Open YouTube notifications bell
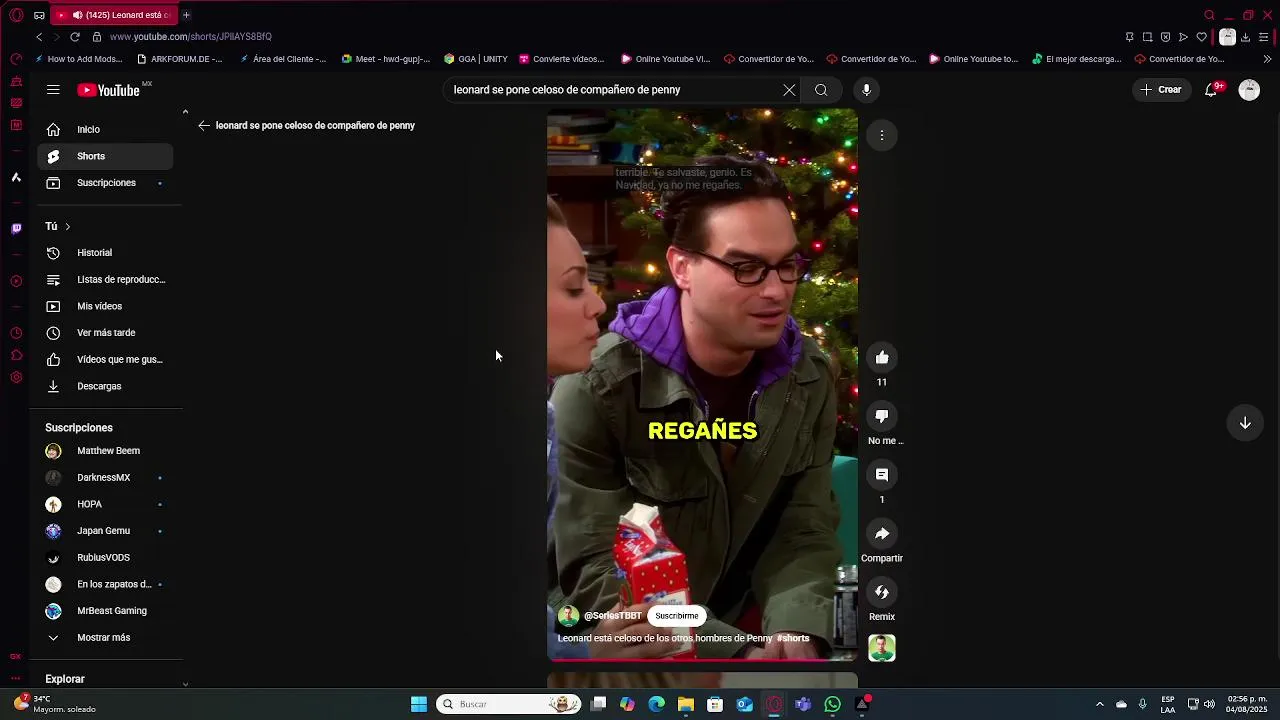 click(x=1211, y=90)
